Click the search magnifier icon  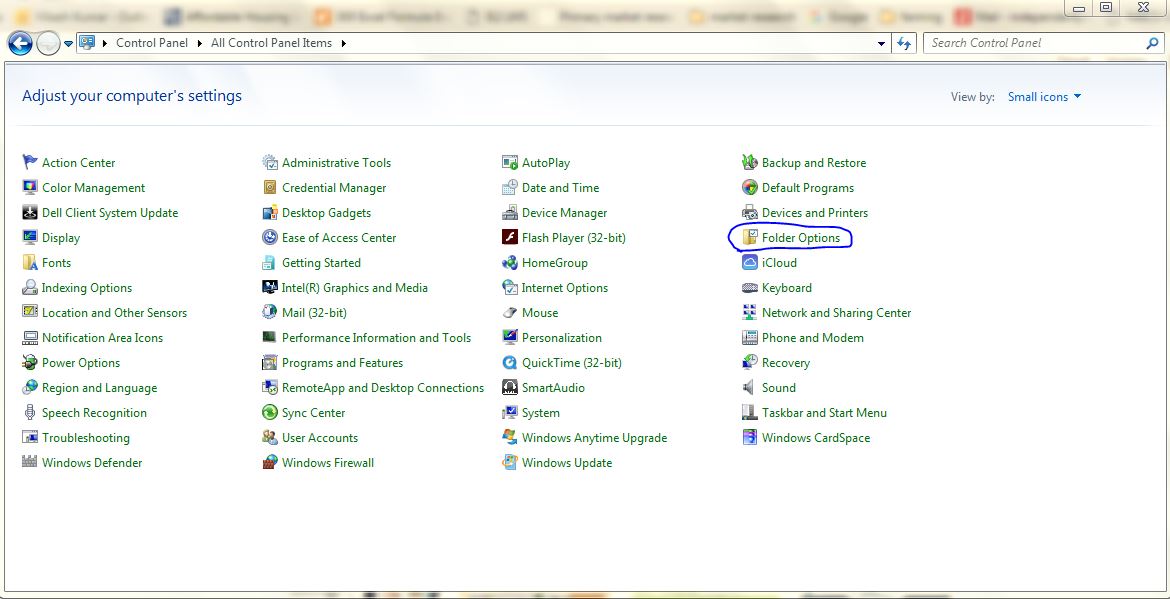pos(1152,43)
